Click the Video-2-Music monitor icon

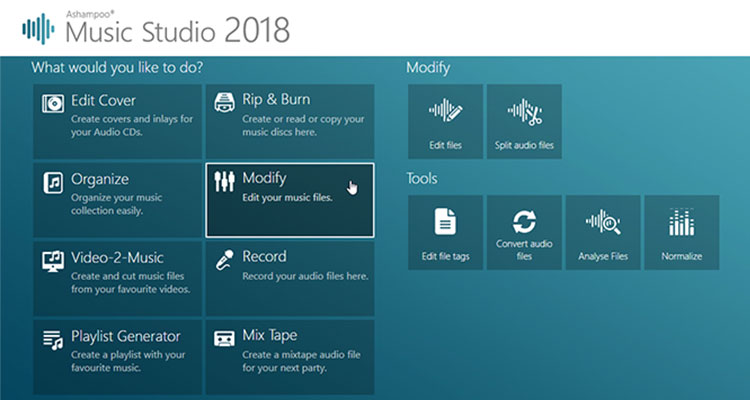click(53, 261)
